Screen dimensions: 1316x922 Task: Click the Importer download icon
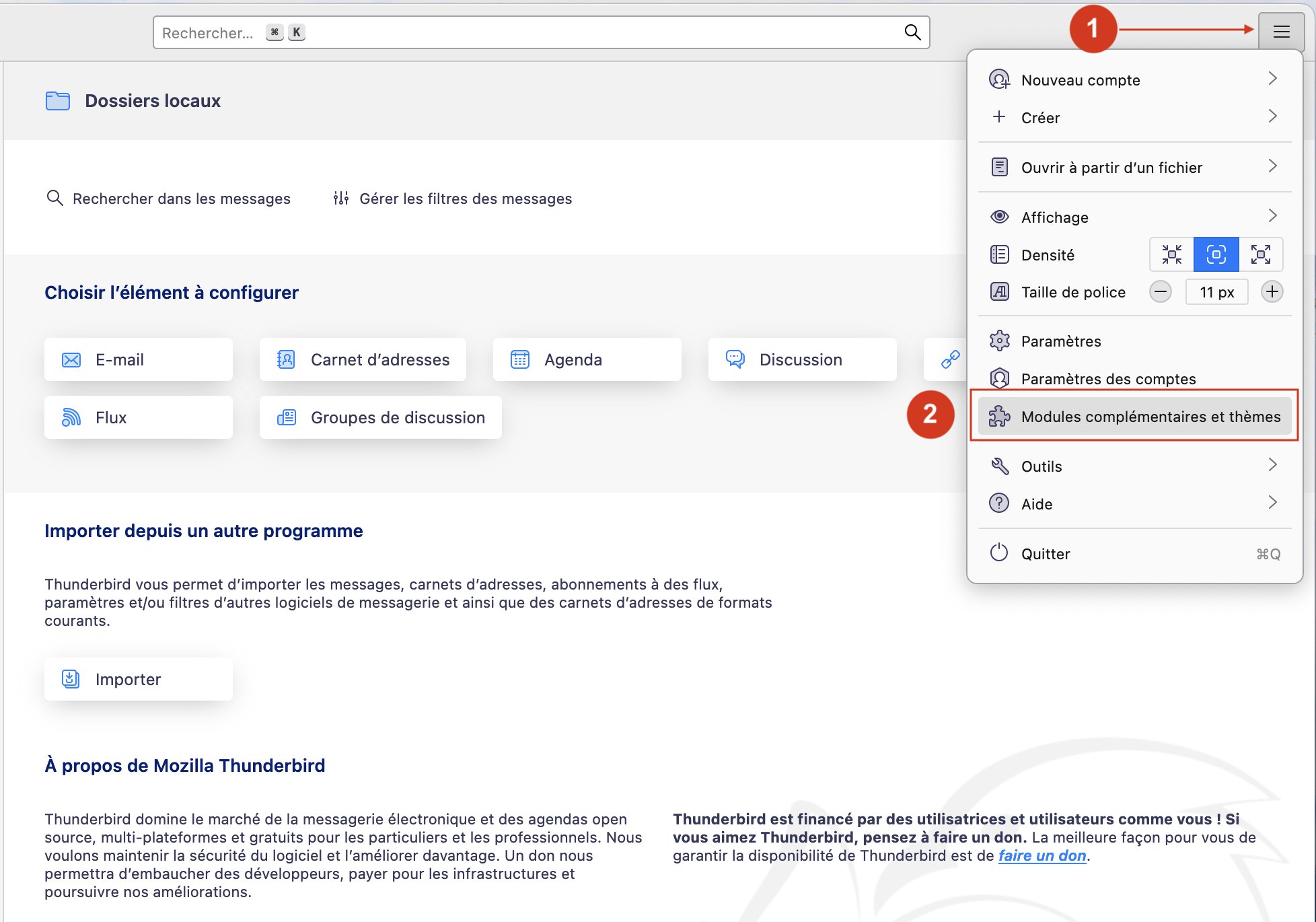(x=71, y=679)
